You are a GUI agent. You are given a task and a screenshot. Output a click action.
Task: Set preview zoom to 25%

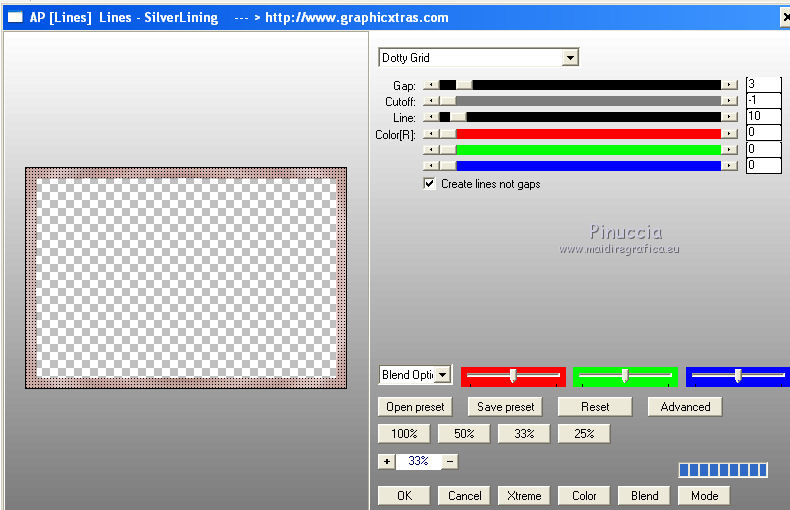[x=584, y=433]
